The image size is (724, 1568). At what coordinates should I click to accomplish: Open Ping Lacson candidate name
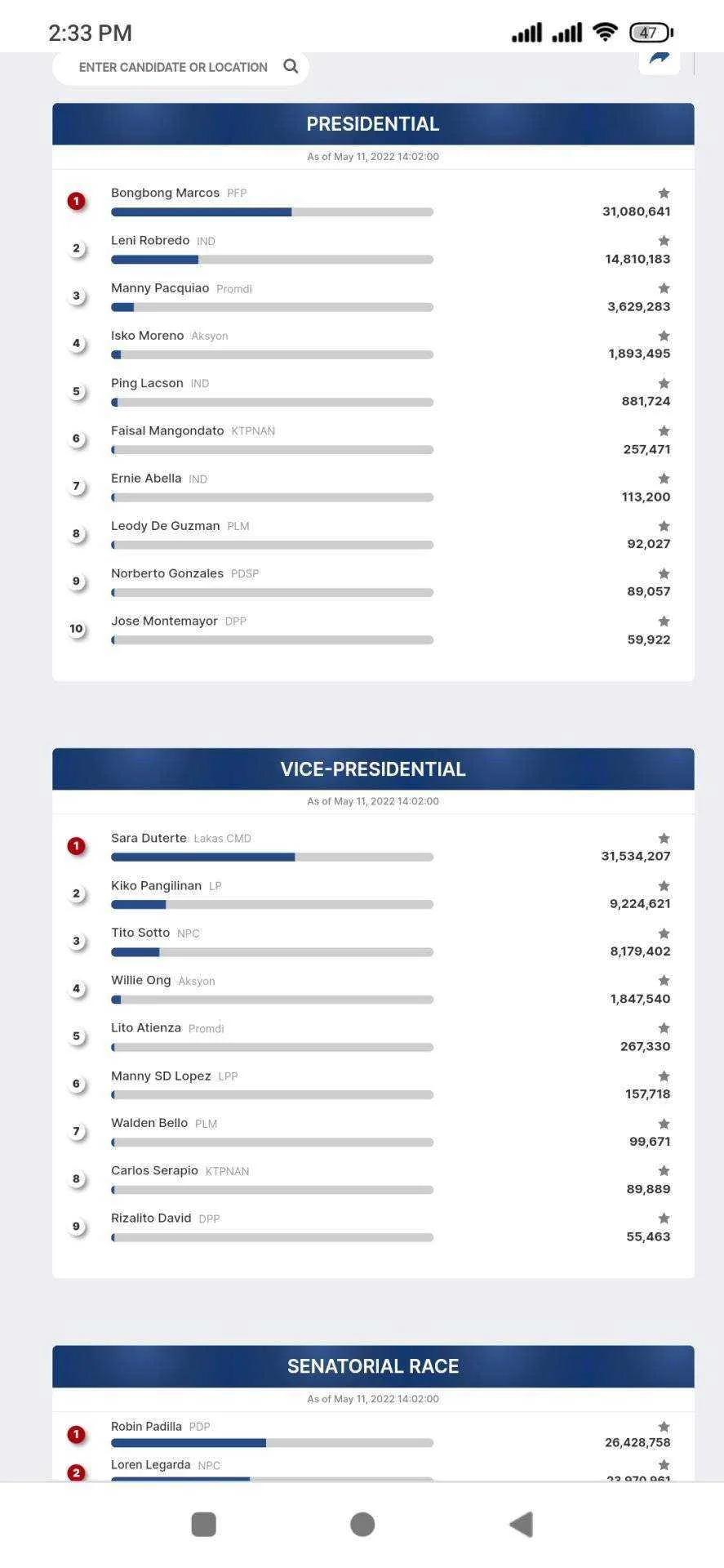(147, 383)
